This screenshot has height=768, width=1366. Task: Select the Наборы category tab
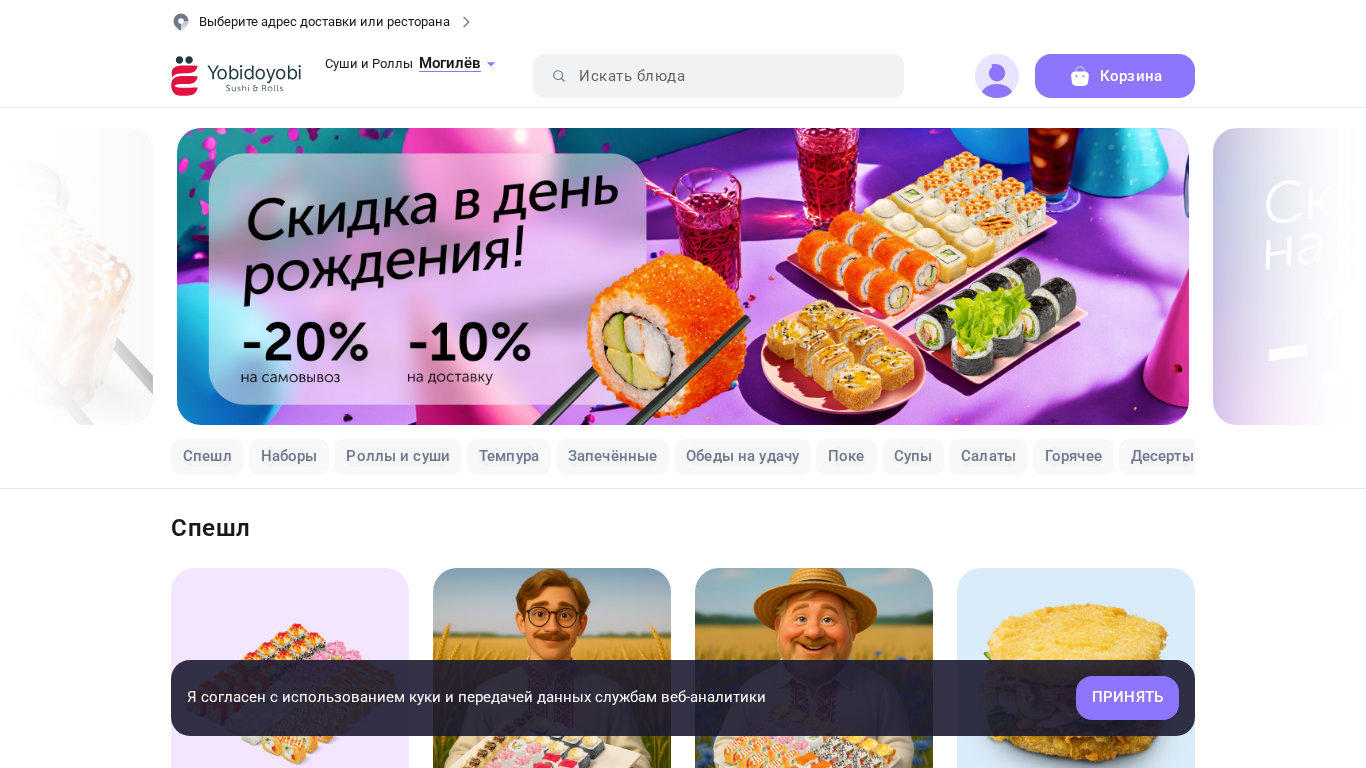(x=289, y=457)
